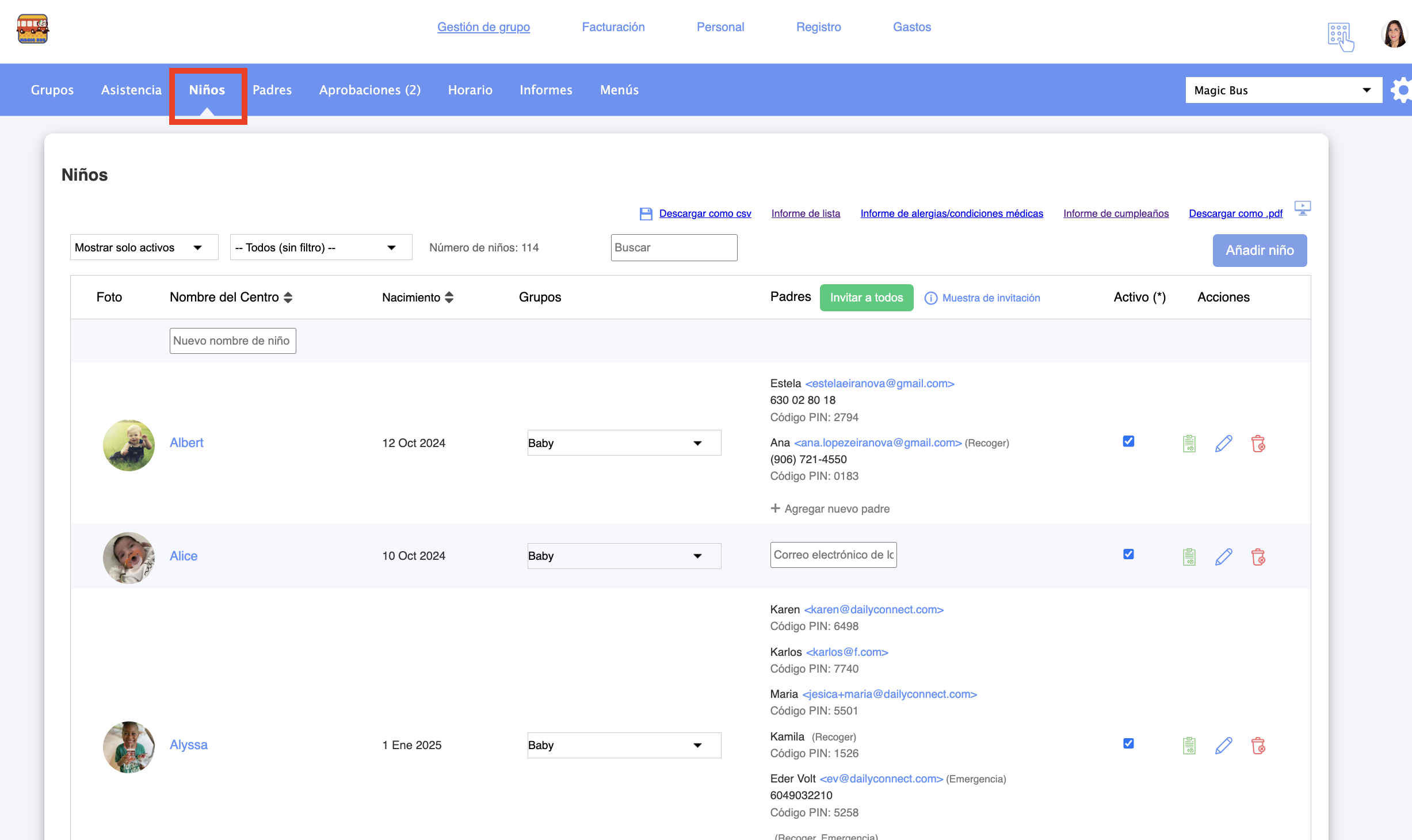Screen dimensions: 1412x840
Task: Click the info icon next to Muestra de invitación
Action: [x=930, y=298]
